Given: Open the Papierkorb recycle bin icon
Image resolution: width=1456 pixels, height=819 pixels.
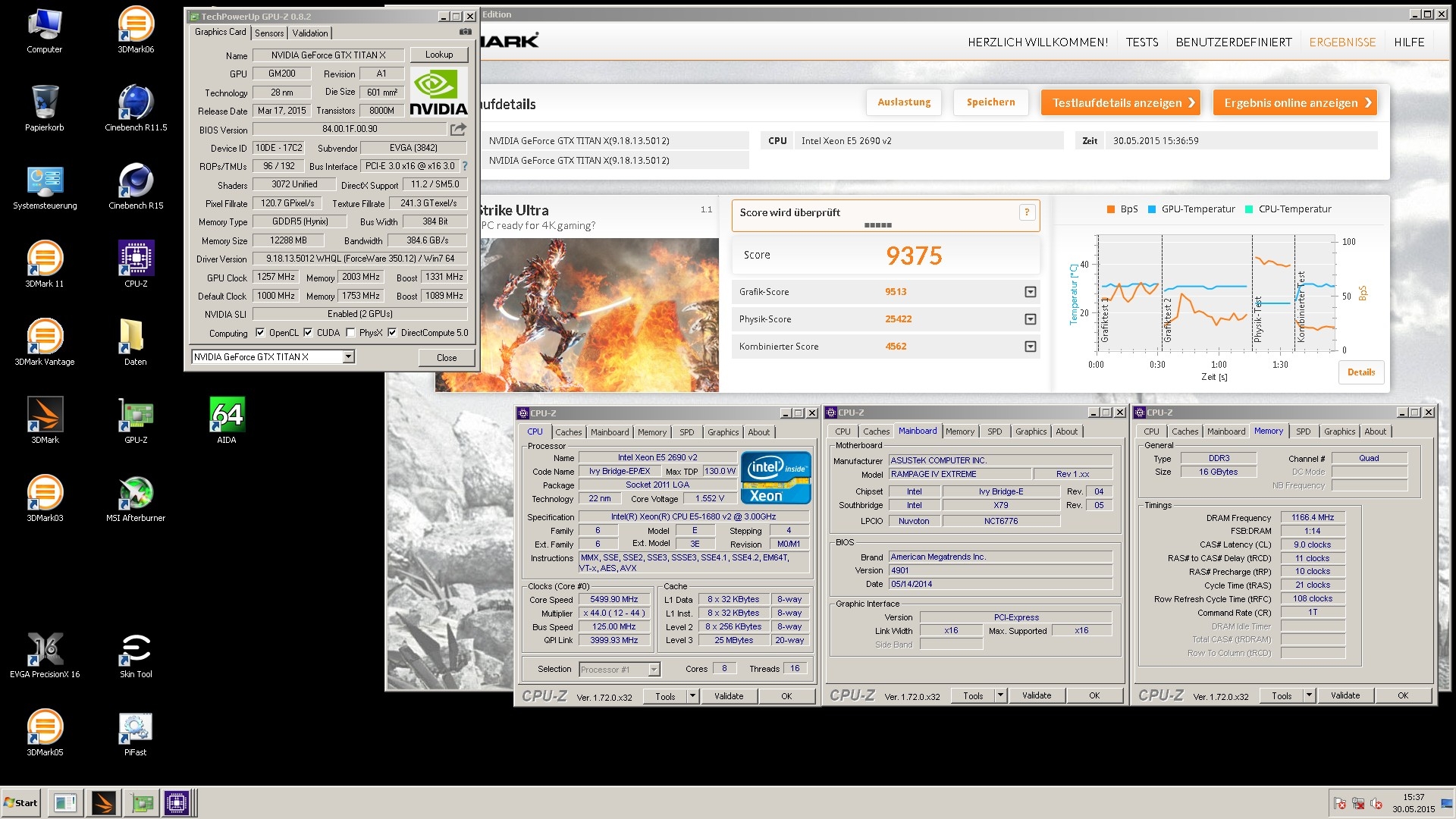Looking at the screenshot, I should point(45,108).
